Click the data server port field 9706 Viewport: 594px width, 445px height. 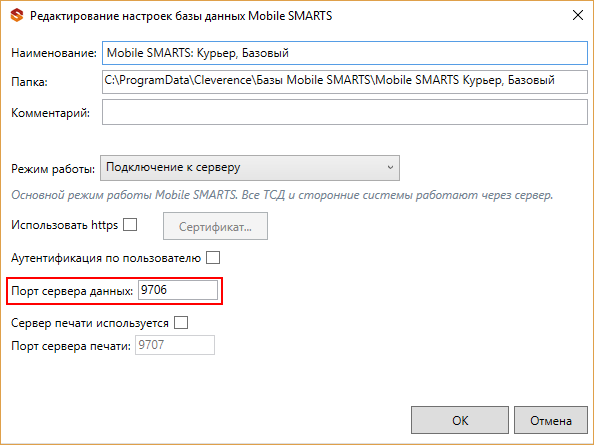178,290
